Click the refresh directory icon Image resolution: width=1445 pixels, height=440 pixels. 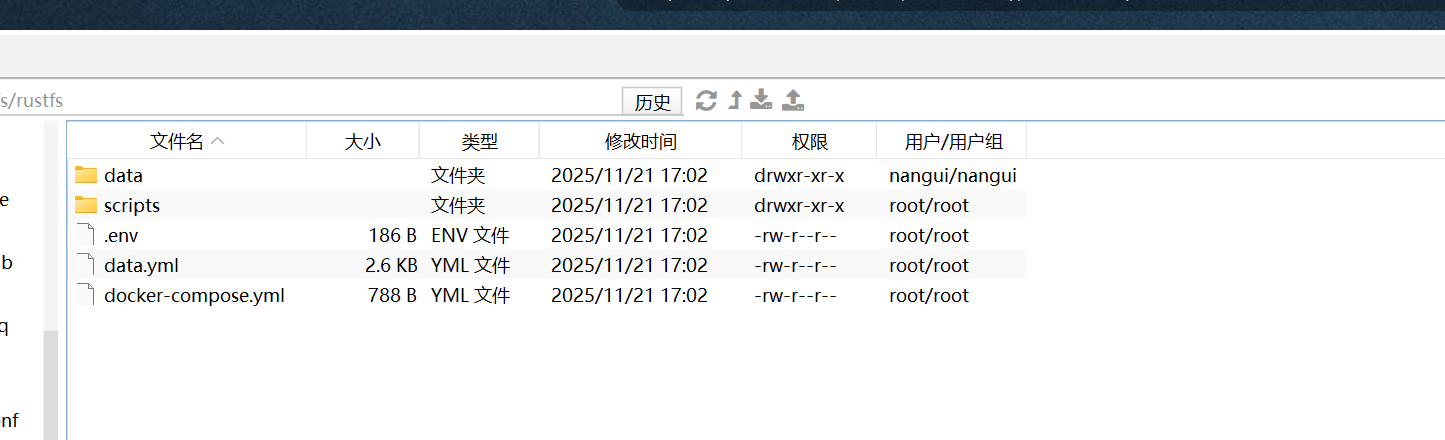point(706,100)
